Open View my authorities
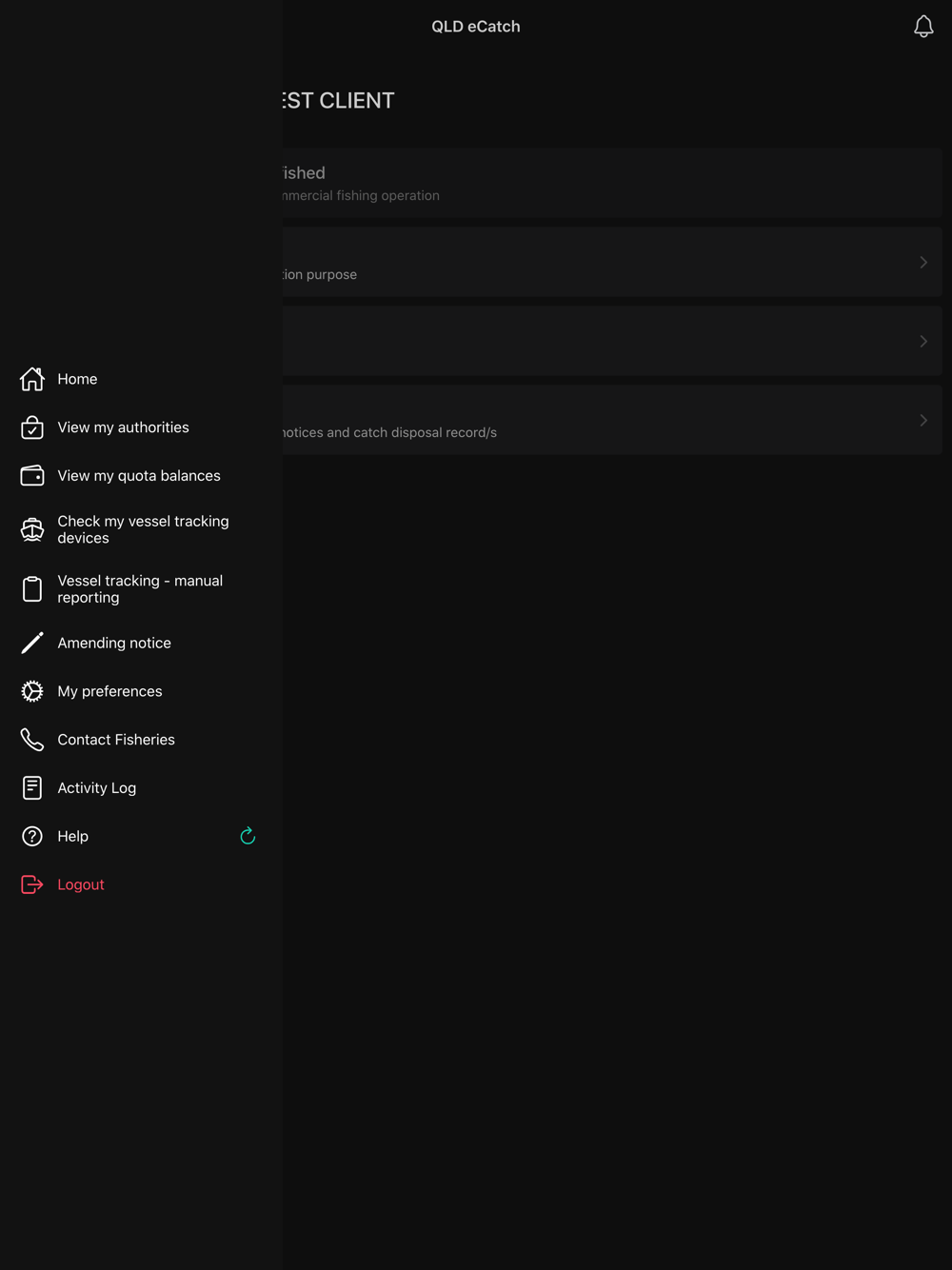Viewport: 952px width, 1270px height. tap(141, 427)
